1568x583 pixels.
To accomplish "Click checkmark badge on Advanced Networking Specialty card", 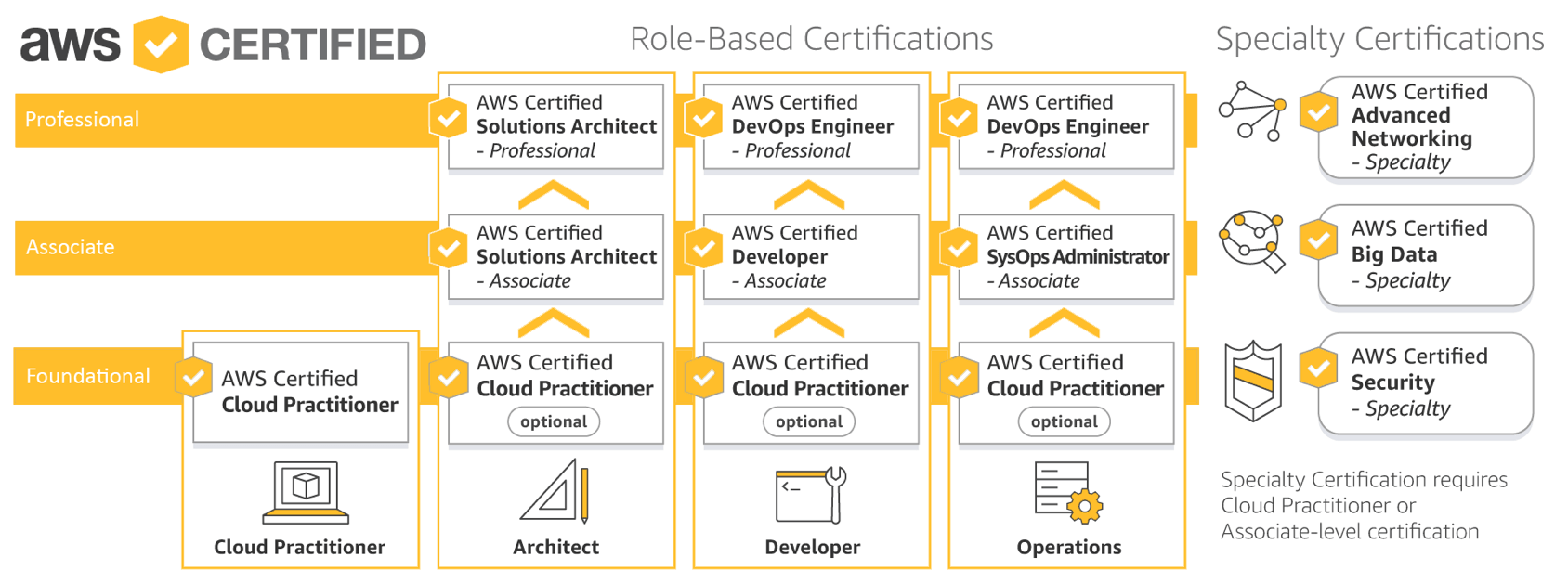I will (1318, 111).
